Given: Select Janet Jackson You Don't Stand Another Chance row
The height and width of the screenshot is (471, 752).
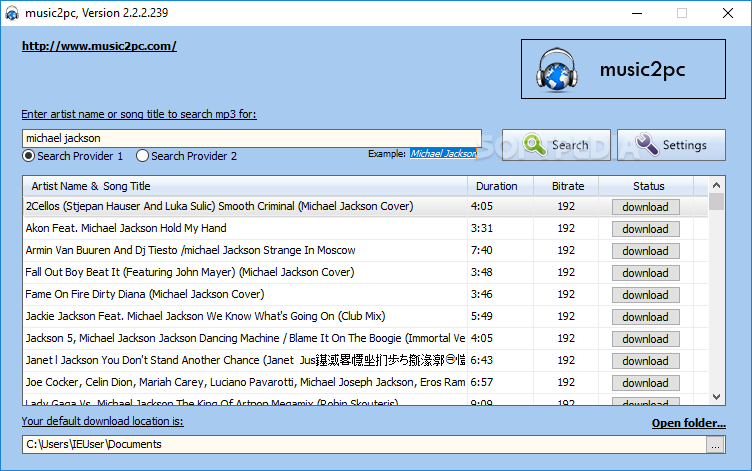Looking at the screenshot, I should 365,361.
